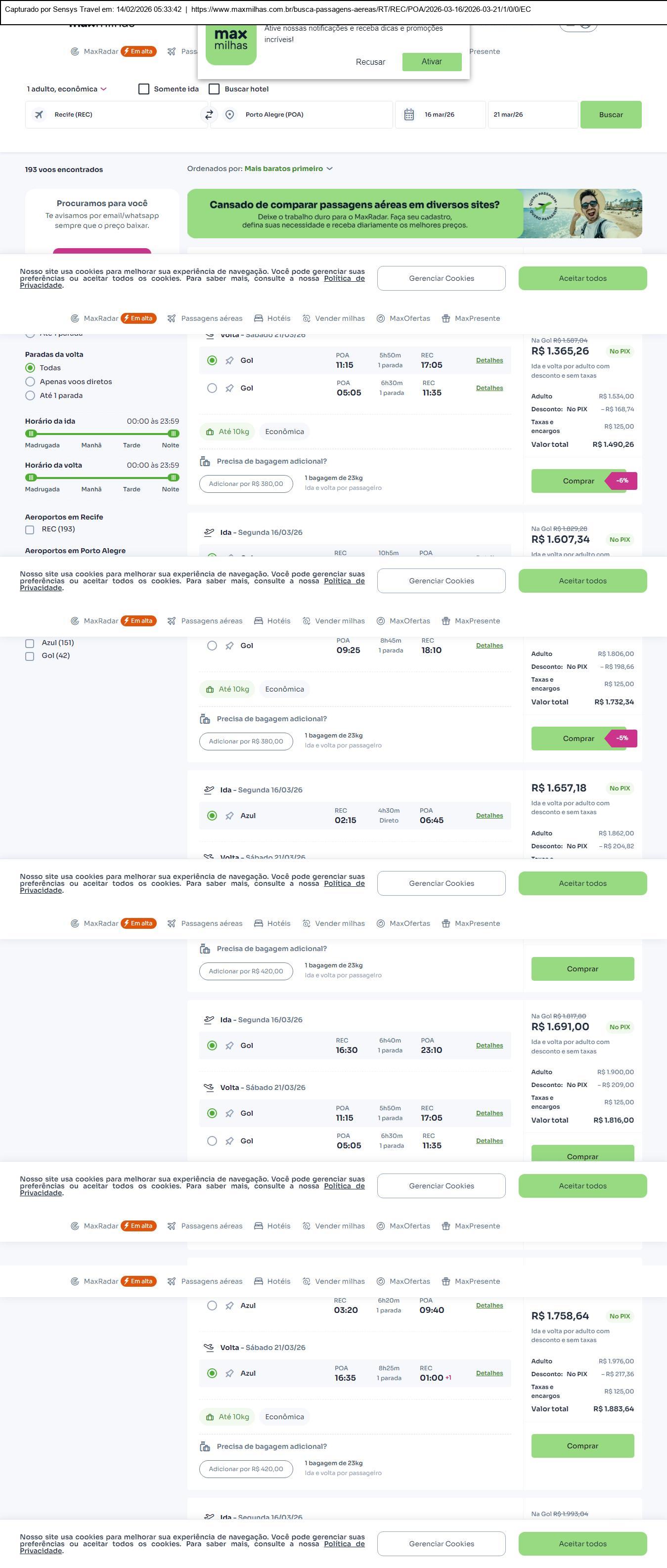The height and width of the screenshot is (1568, 667).
Task: Open the 1 adulto, econômica dropdown
Action: pyautogui.click(x=66, y=89)
